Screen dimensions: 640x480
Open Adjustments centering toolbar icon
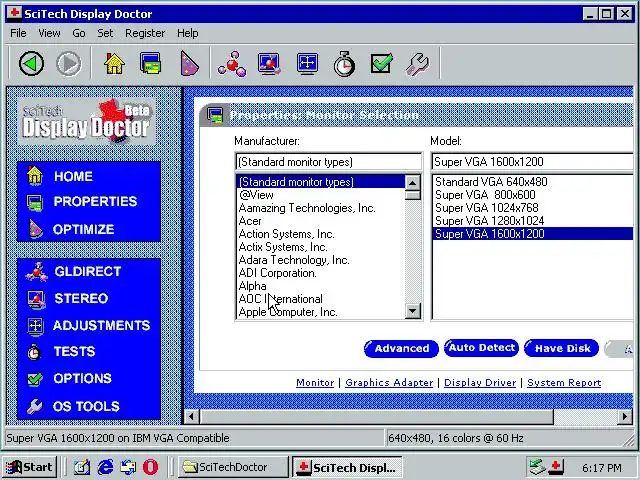[307, 63]
